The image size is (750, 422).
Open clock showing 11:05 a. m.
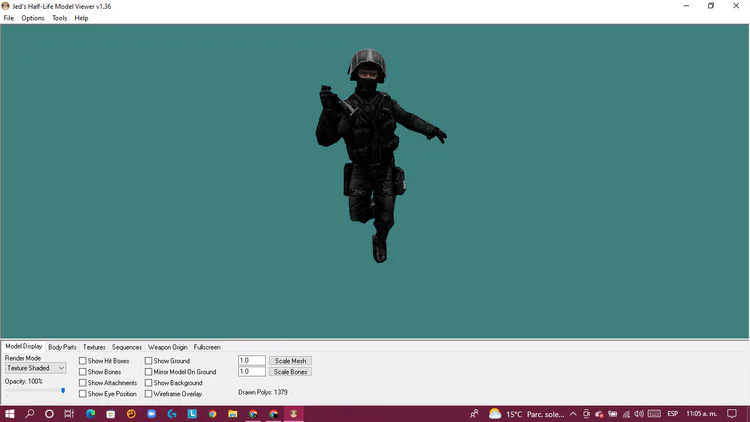point(702,414)
